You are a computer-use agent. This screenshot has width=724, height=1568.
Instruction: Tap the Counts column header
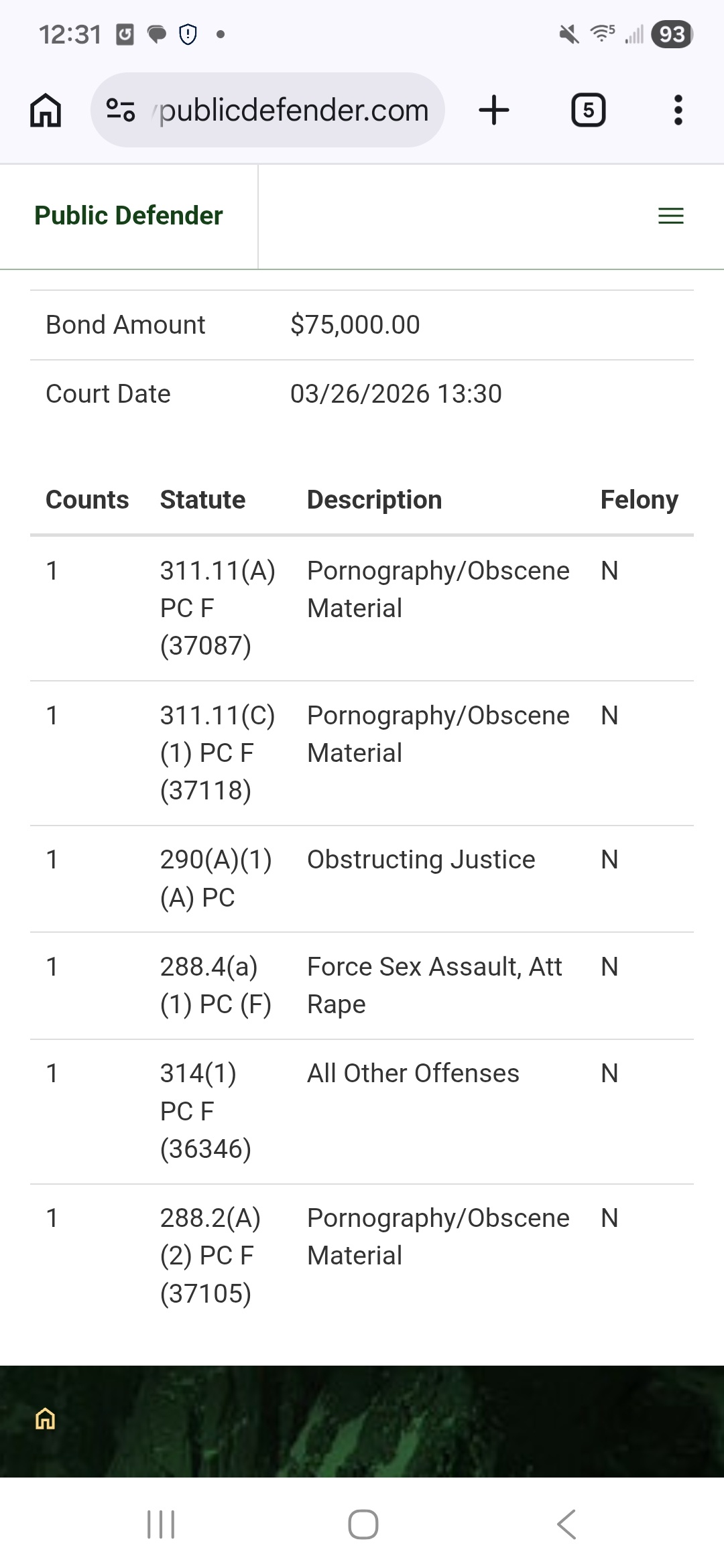[x=87, y=500]
